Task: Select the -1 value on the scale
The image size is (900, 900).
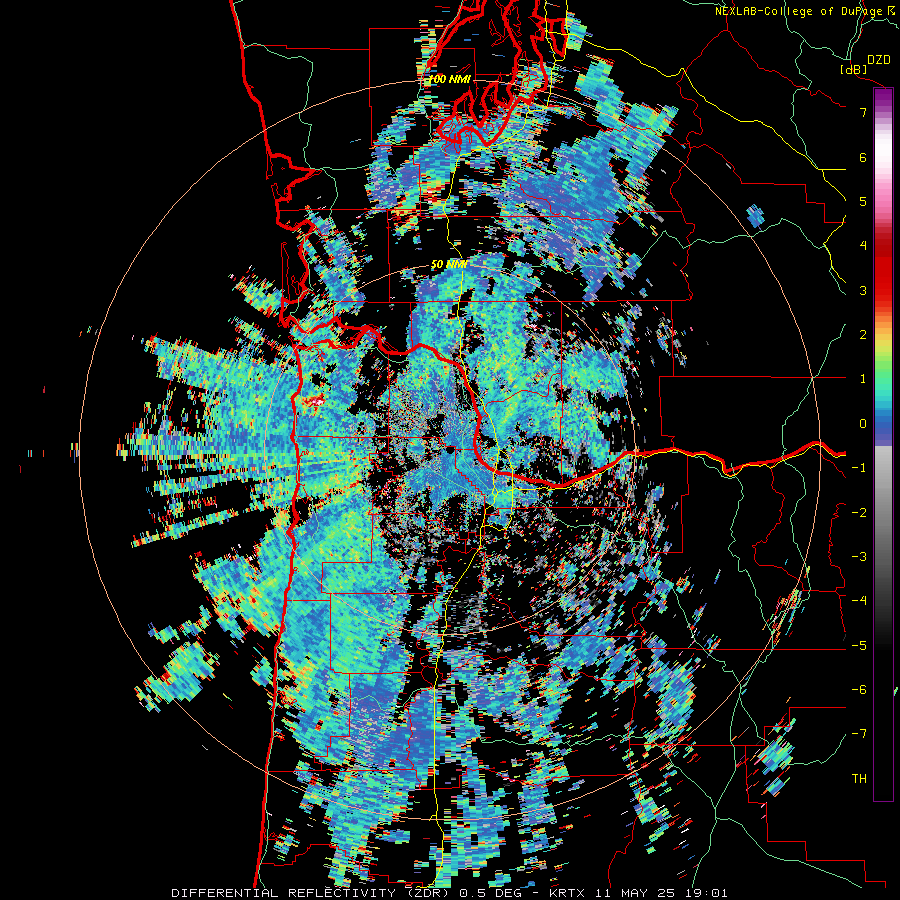Action: coord(859,468)
